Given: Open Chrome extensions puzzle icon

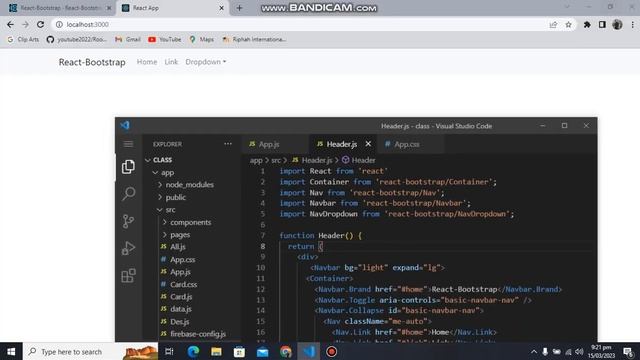Looking at the screenshot, I should [x=587, y=24].
